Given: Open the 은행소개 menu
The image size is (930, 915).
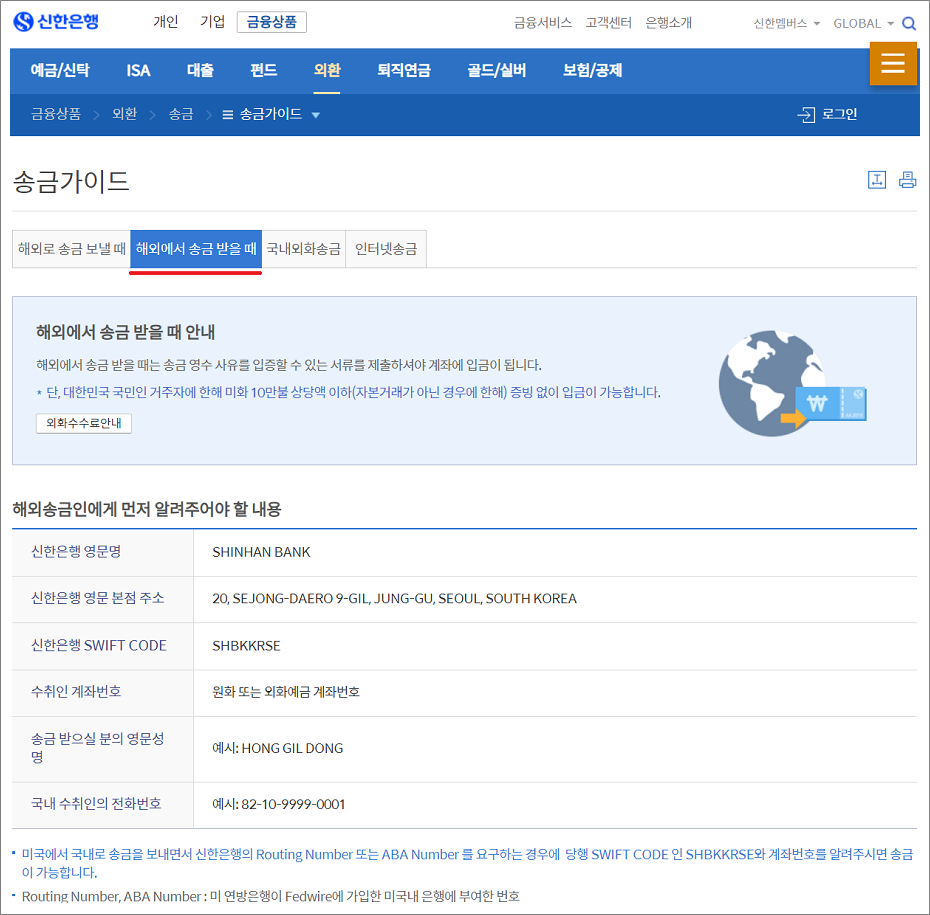Looking at the screenshot, I should click(668, 23).
